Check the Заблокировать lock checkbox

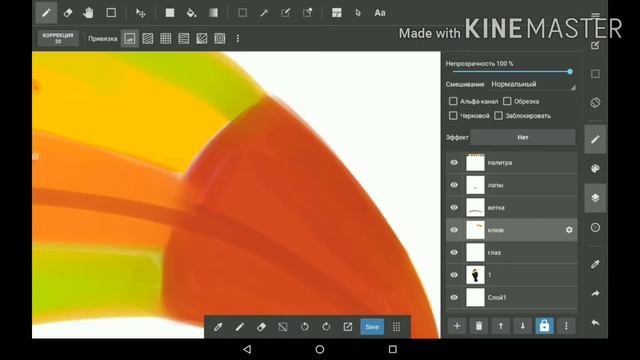tap(498, 116)
